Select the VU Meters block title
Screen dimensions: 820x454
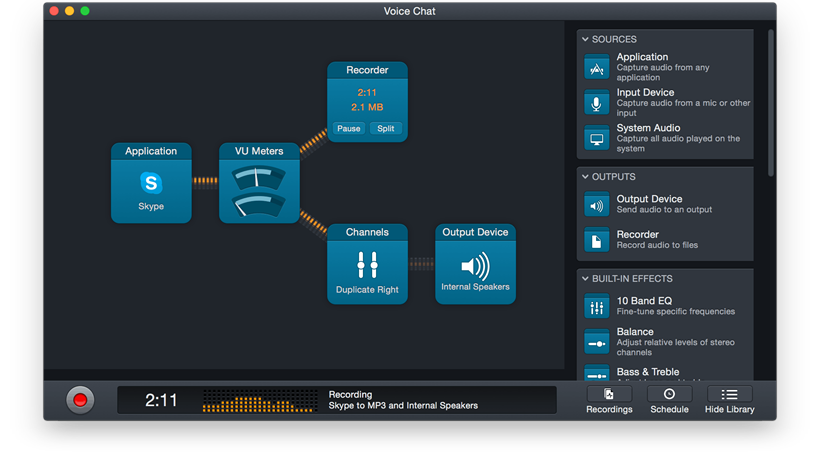pyautogui.click(x=259, y=151)
